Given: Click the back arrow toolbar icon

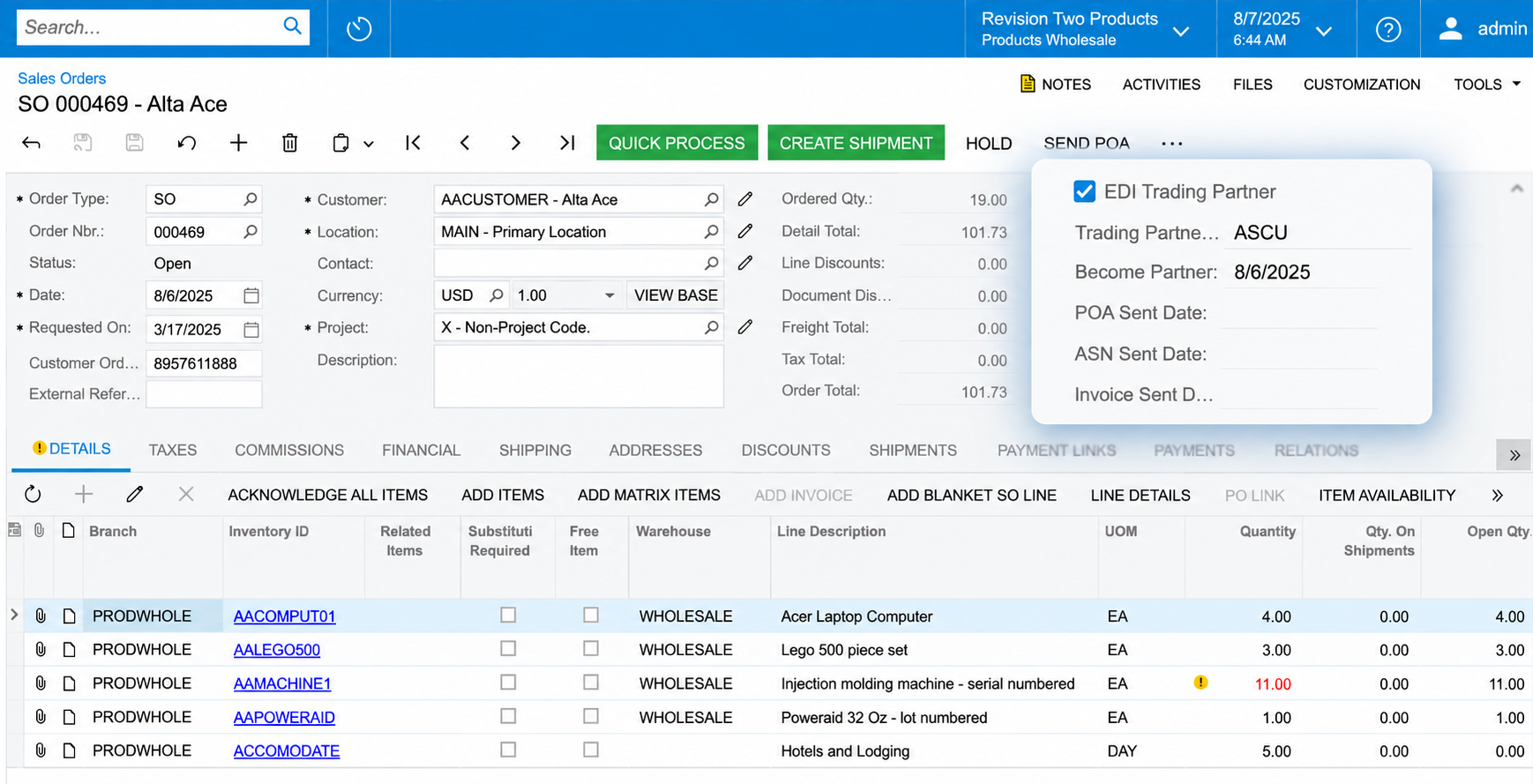Looking at the screenshot, I should [x=32, y=143].
